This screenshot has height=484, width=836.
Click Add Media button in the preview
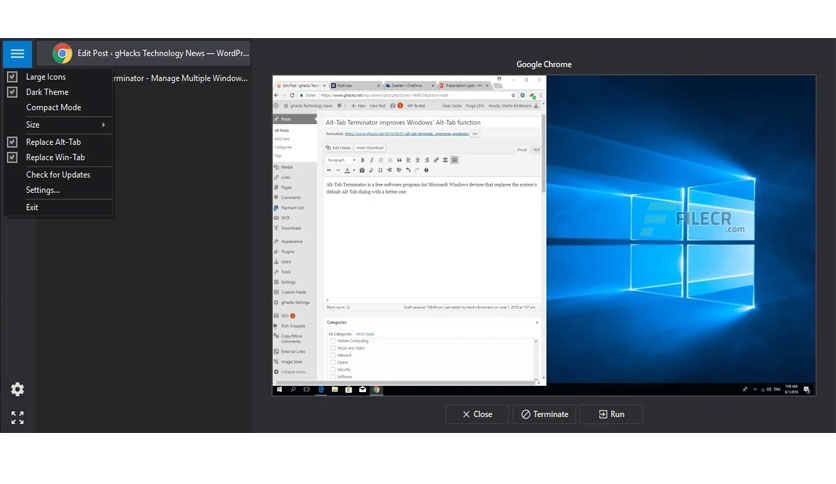[x=339, y=148]
